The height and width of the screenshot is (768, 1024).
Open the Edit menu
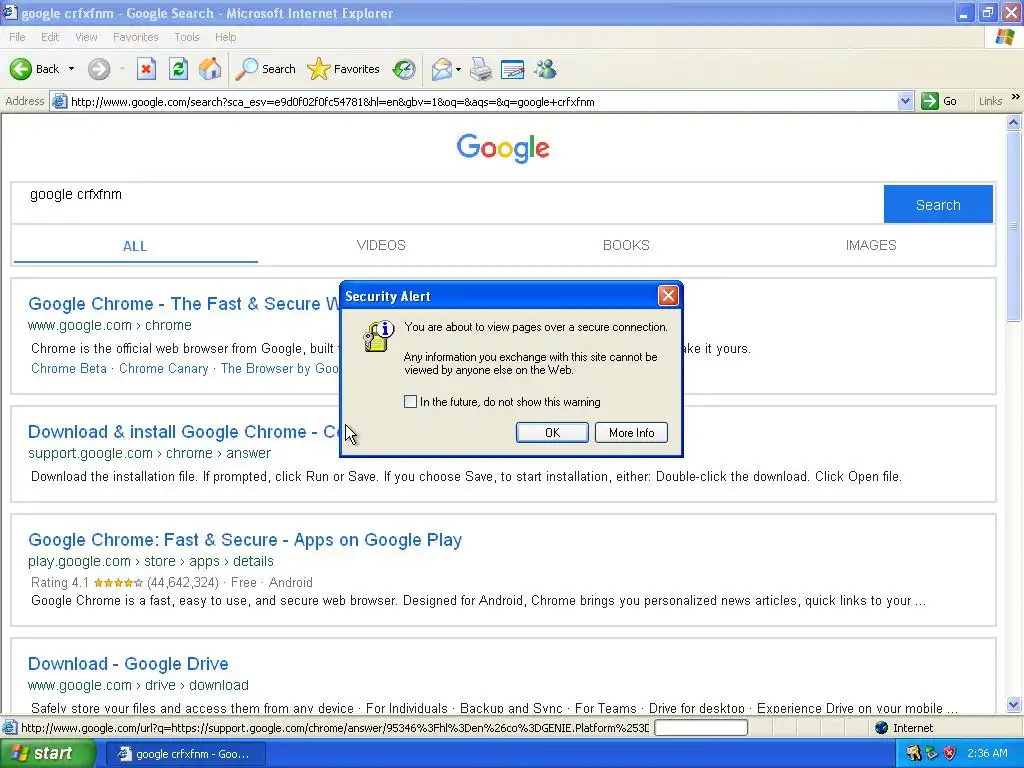[x=50, y=37]
